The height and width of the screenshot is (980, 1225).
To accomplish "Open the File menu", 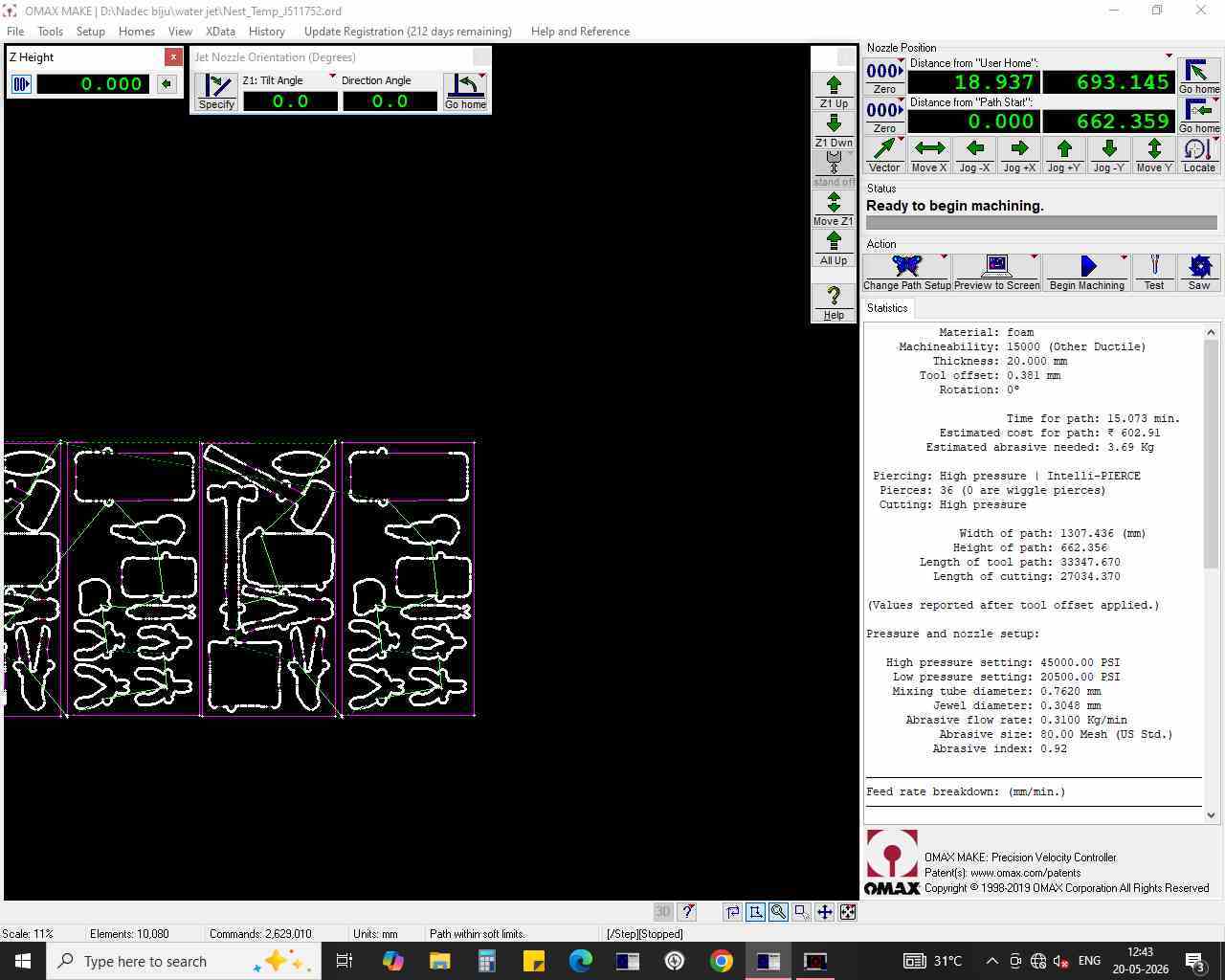I will coord(15,32).
